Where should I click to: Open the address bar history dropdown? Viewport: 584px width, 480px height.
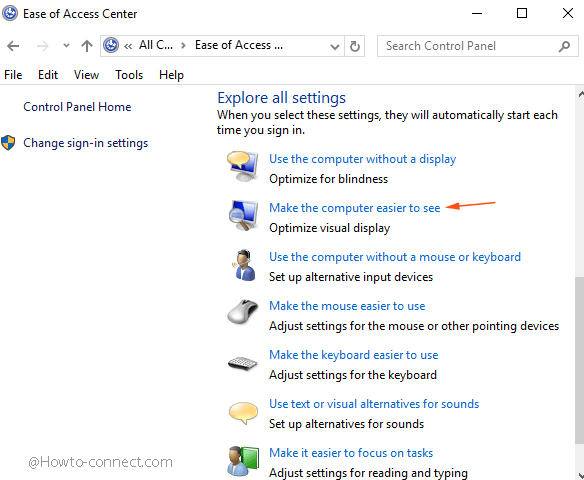point(335,47)
